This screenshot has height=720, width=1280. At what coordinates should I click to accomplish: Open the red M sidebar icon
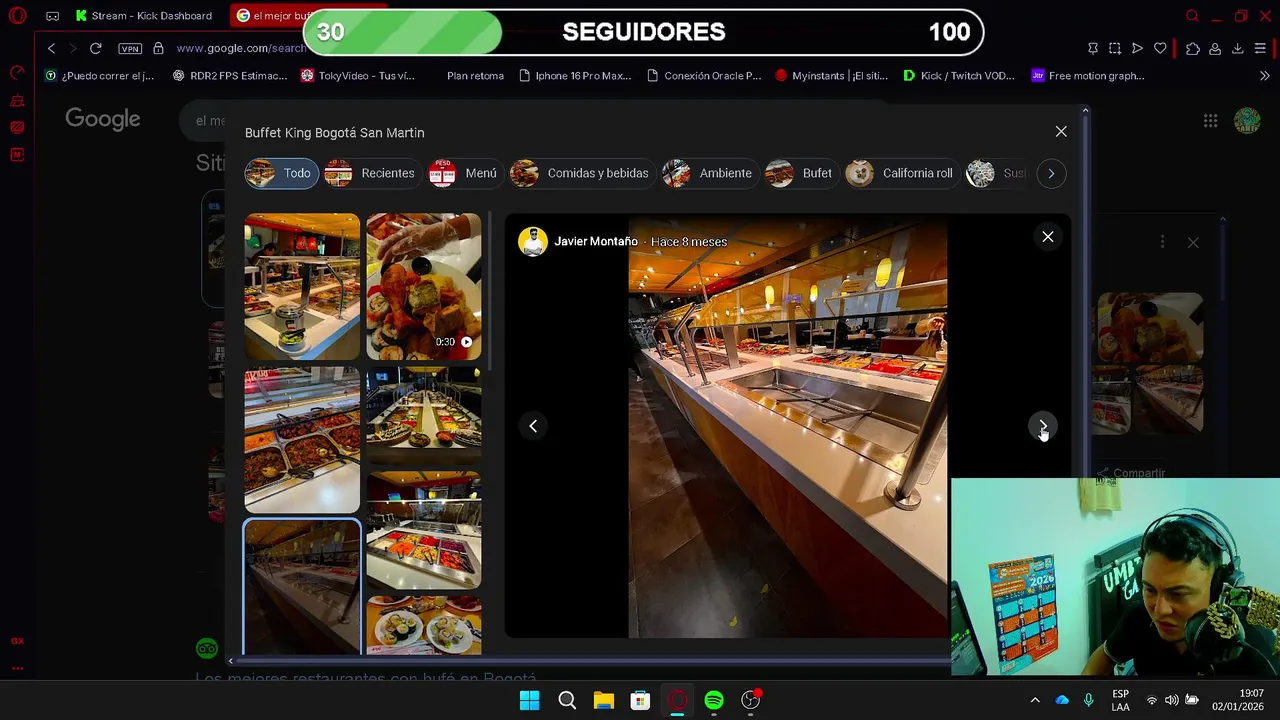pos(17,154)
